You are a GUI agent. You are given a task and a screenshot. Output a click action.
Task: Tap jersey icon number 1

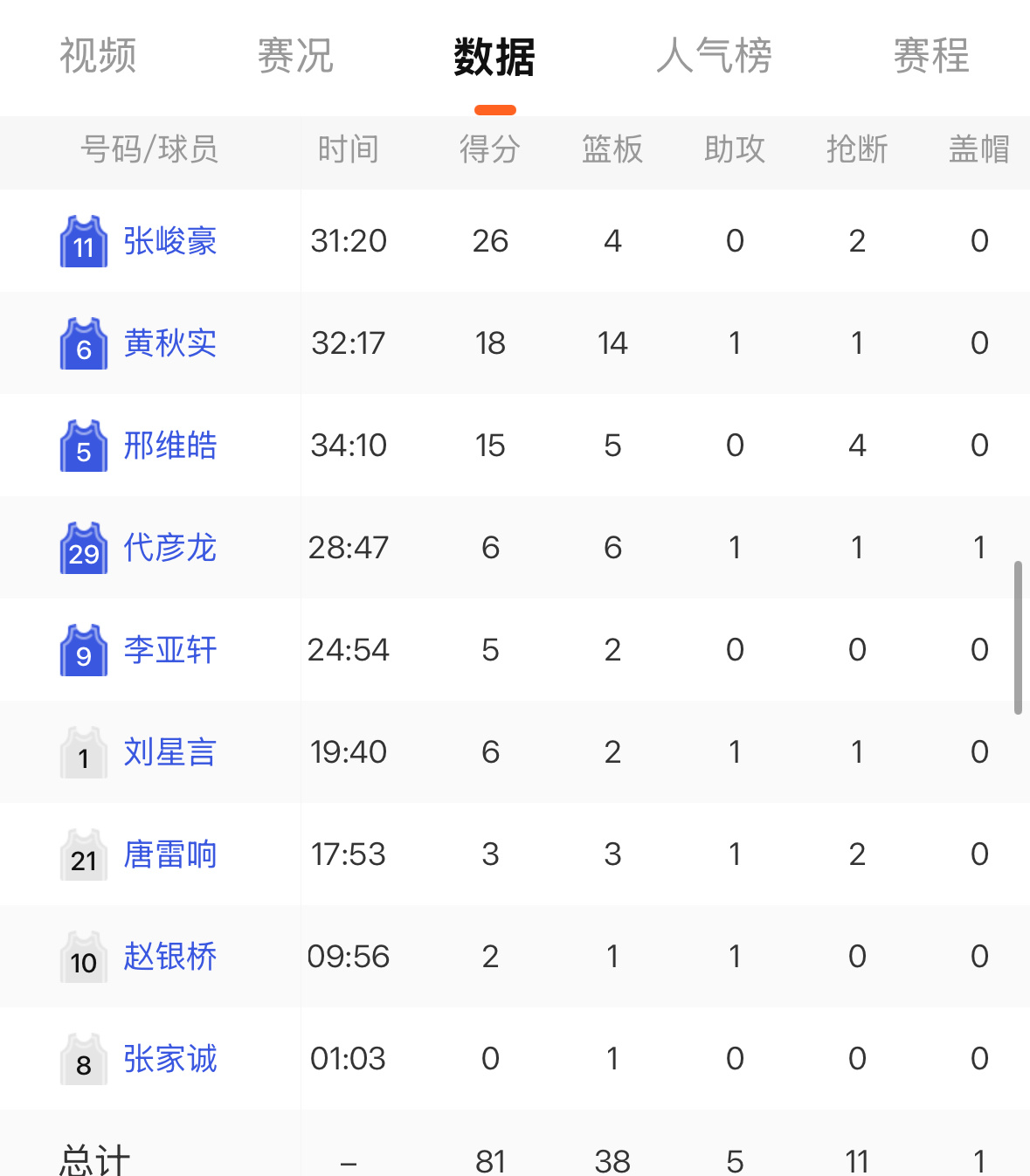click(x=84, y=752)
